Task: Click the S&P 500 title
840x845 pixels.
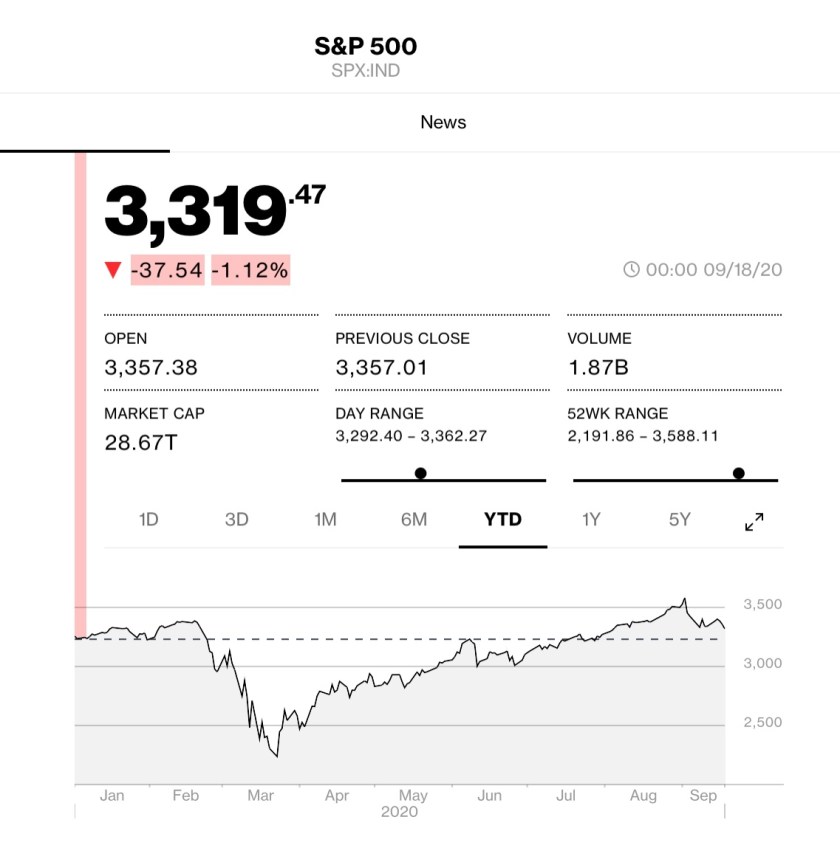Action: click(x=366, y=46)
